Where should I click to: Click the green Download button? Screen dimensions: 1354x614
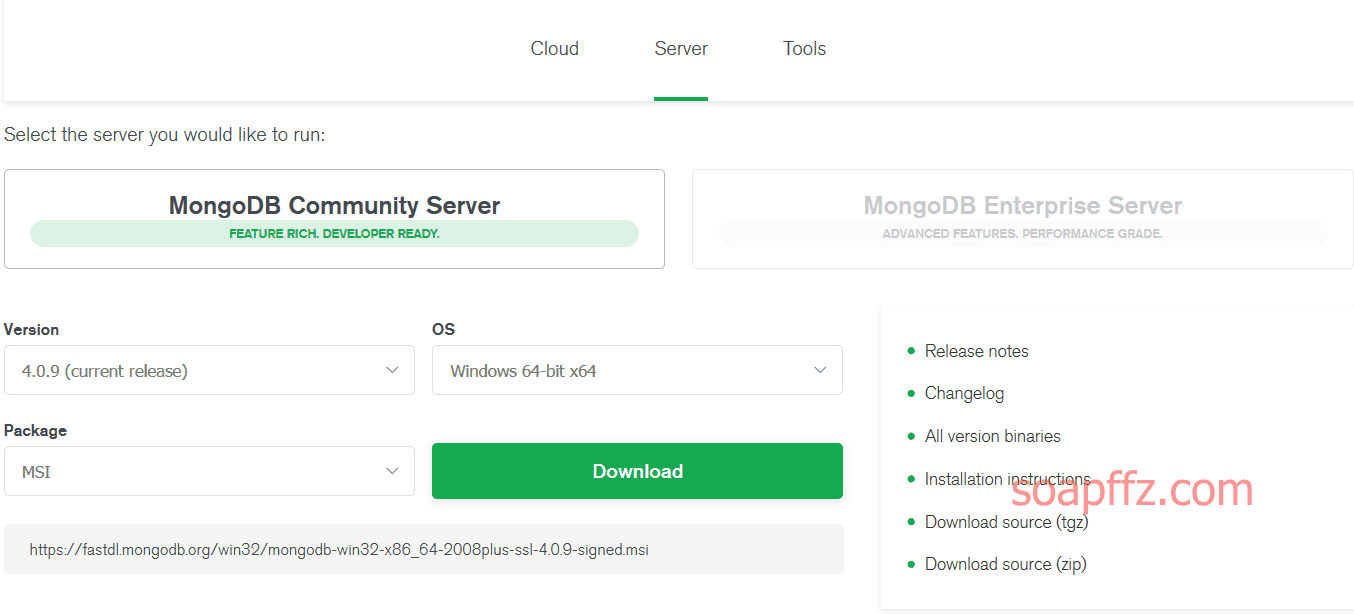pos(637,471)
